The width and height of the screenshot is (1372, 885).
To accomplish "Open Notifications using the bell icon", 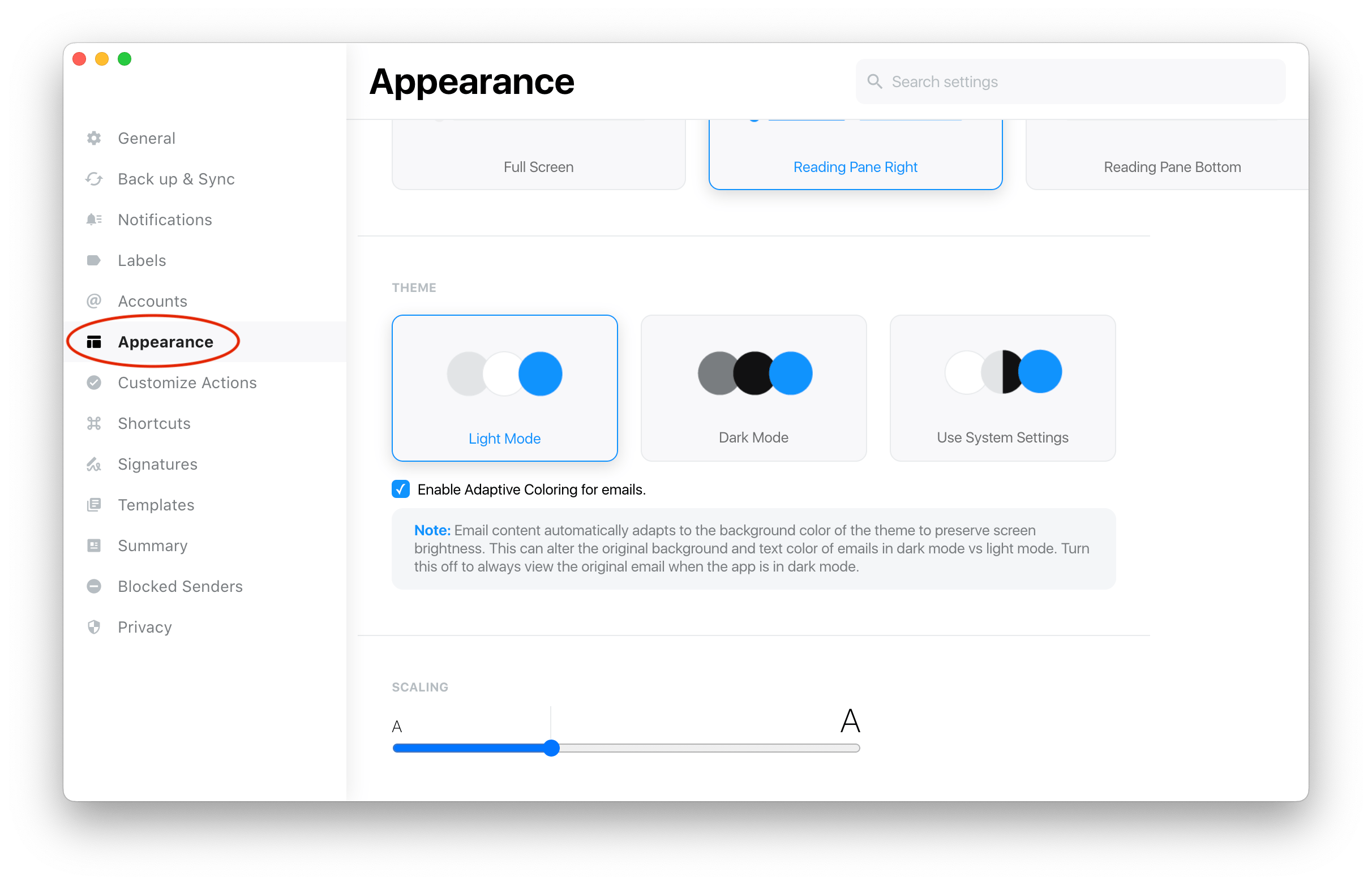I will pyautogui.click(x=95, y=220).
